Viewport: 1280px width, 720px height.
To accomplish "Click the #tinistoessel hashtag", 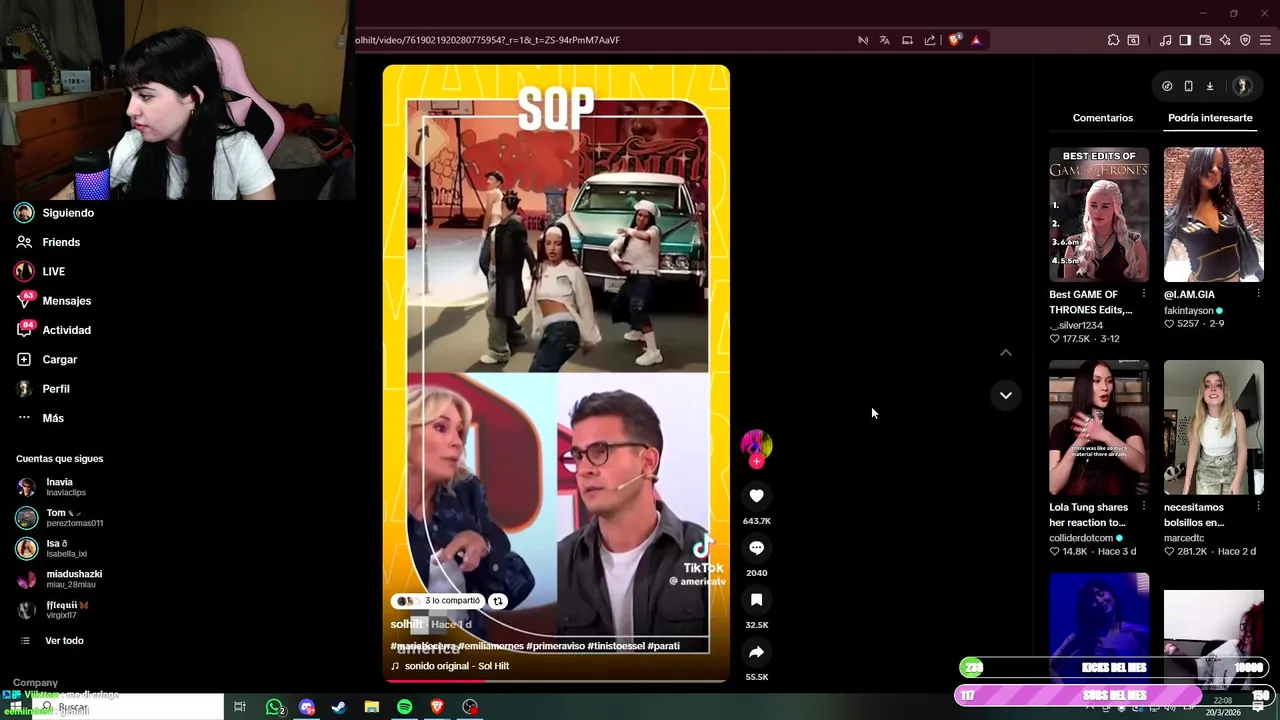I will click(x=616, y=646).
